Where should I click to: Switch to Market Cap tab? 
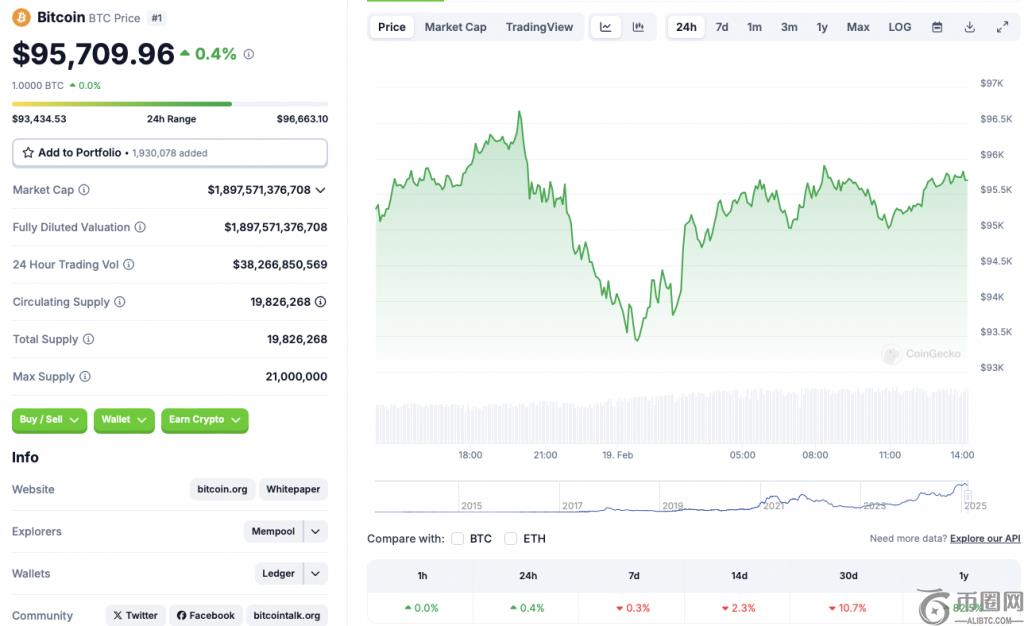pos(455,27)
